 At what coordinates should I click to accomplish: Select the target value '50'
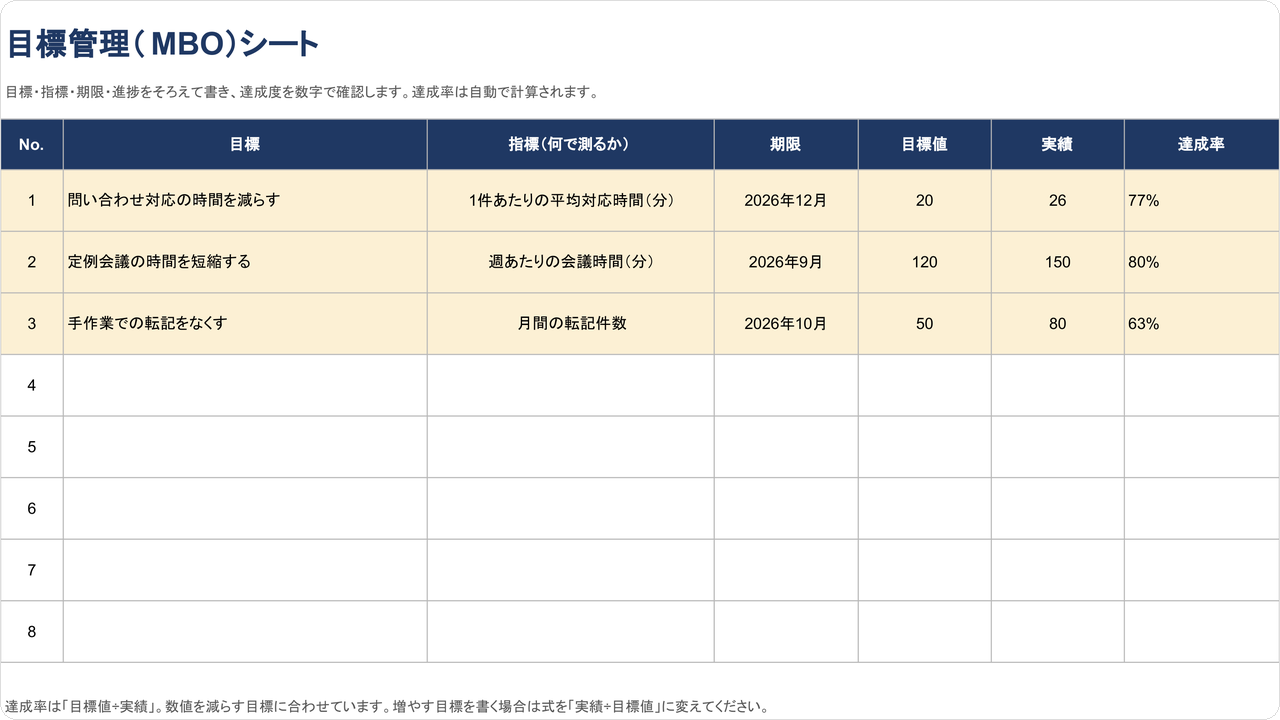click(x=925, y=324)
